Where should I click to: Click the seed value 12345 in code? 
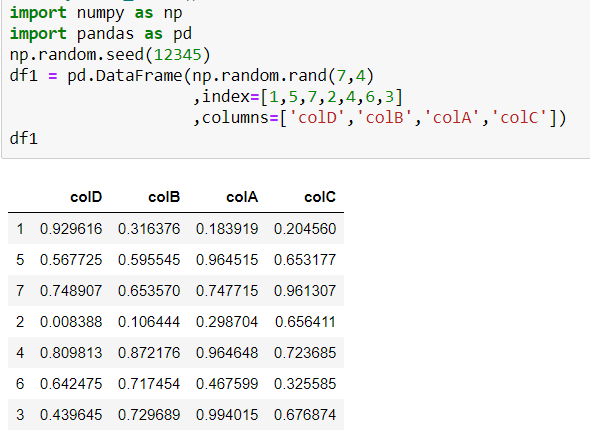pyautogui.click(x=178, y=55)
